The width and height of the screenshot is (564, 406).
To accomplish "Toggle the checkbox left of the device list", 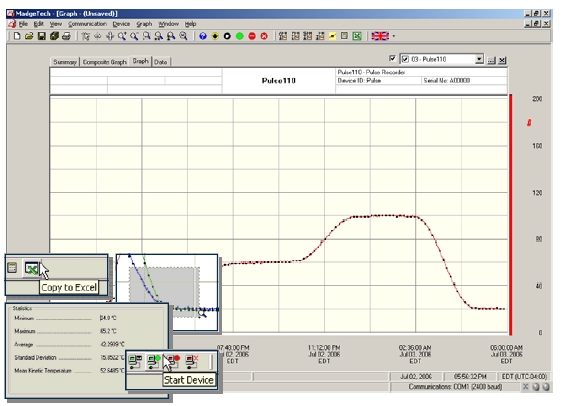I will [x=392, y=58].
